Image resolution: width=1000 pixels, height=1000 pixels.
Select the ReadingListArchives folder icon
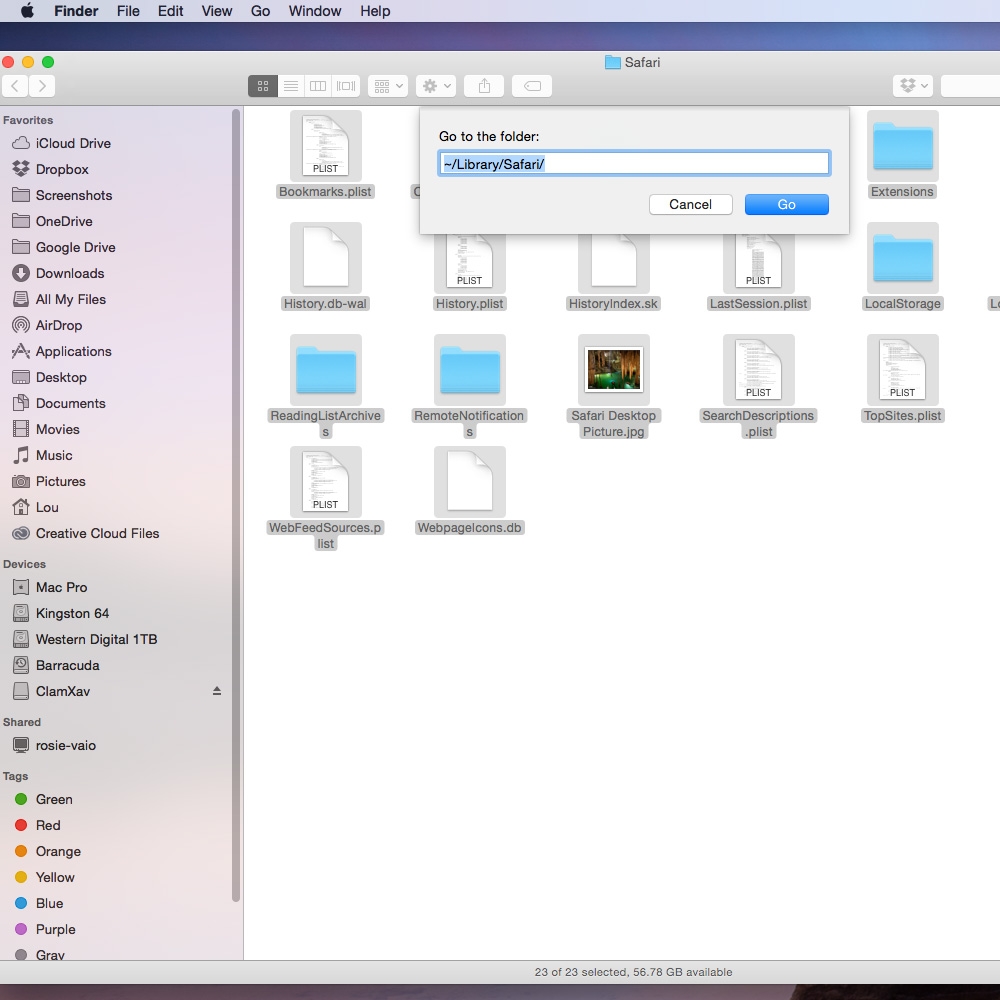point(326,370)
